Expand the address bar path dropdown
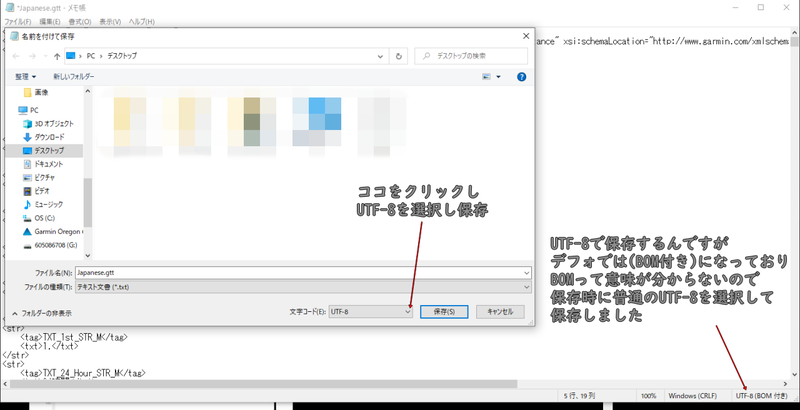 380,56
